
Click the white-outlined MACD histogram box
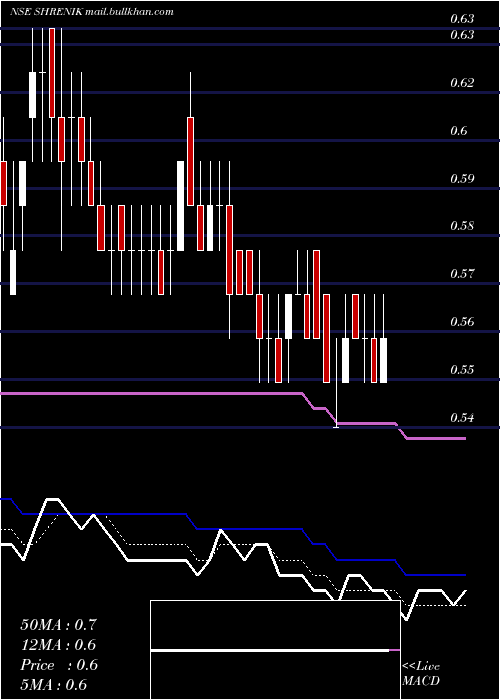(275, 650)
